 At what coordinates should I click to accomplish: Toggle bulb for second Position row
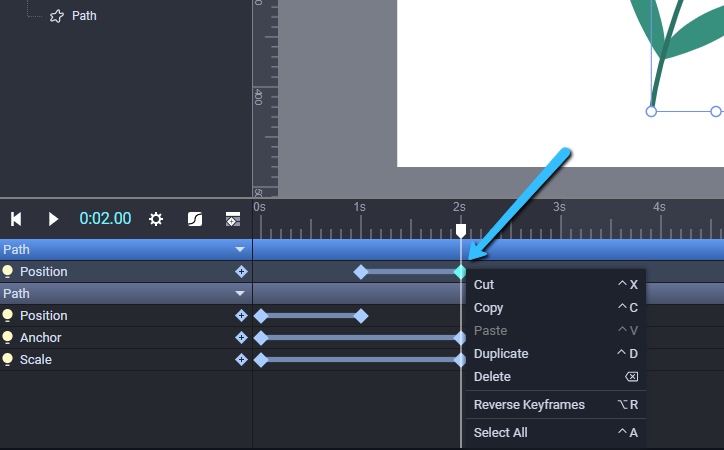coord(7,315)
